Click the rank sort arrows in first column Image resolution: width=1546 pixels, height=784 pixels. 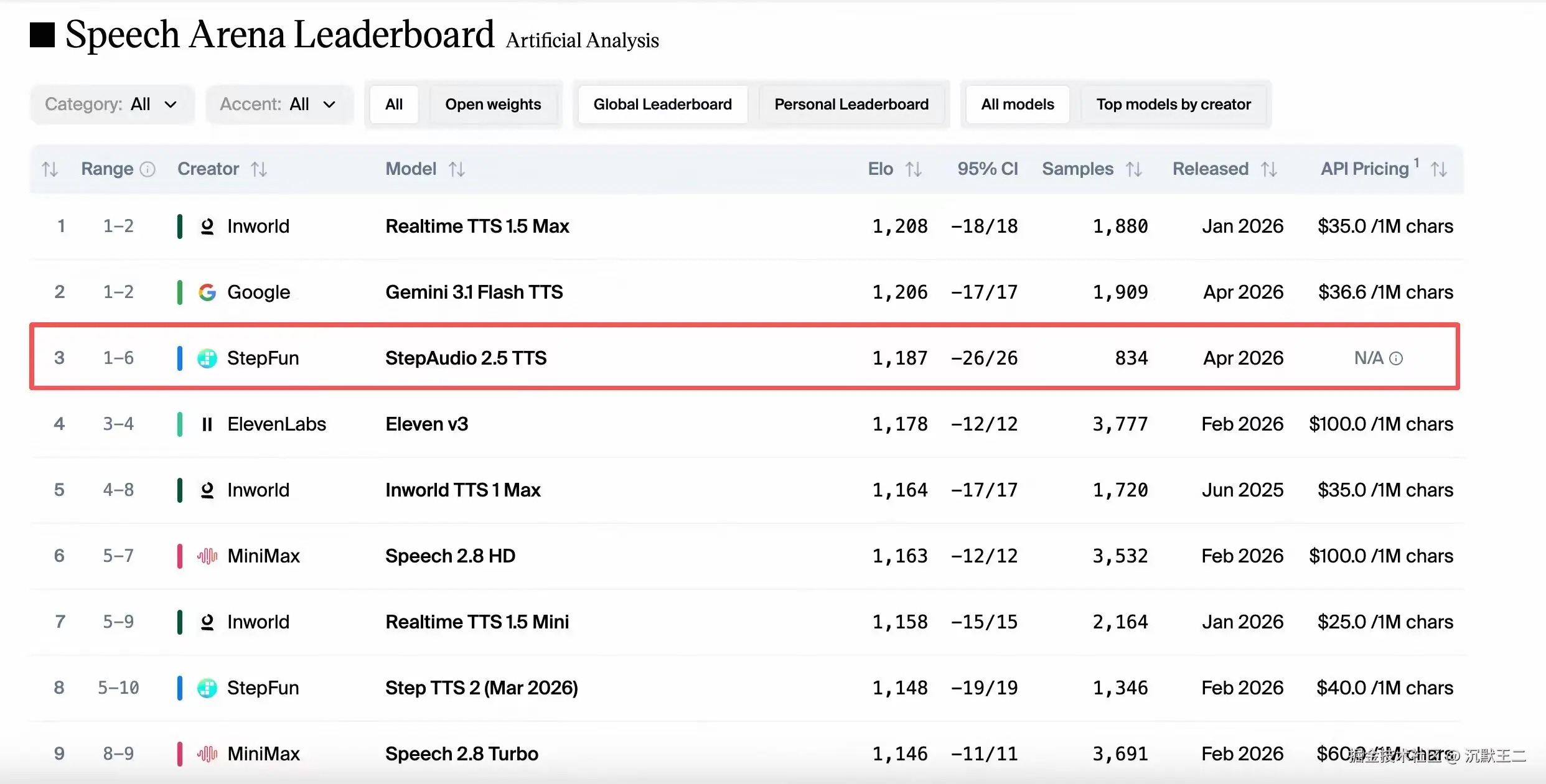click(x=50, y=169)
